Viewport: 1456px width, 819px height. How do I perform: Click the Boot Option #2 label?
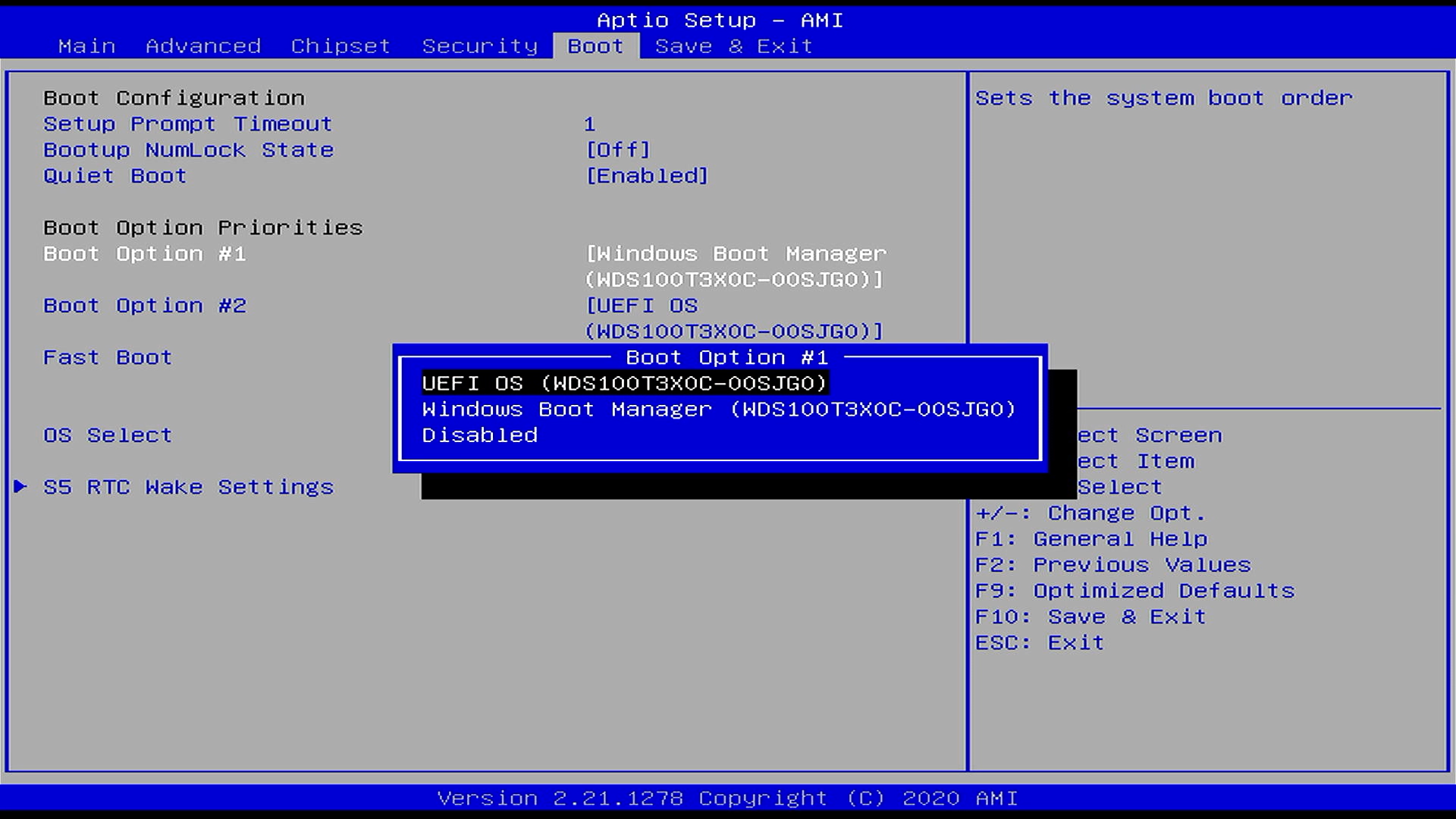(x=145, y=306)
